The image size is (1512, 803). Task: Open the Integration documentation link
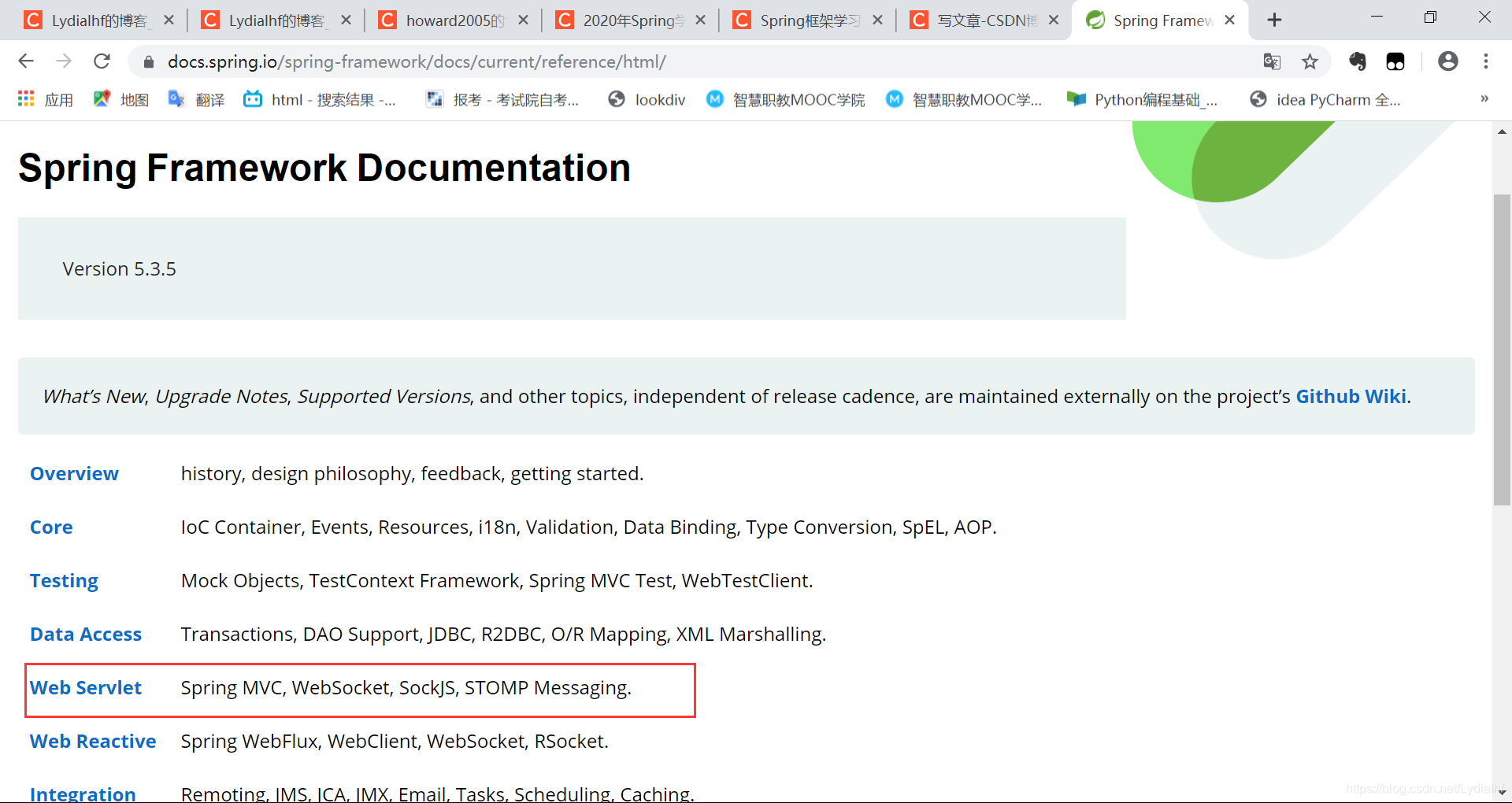(83, 794)
